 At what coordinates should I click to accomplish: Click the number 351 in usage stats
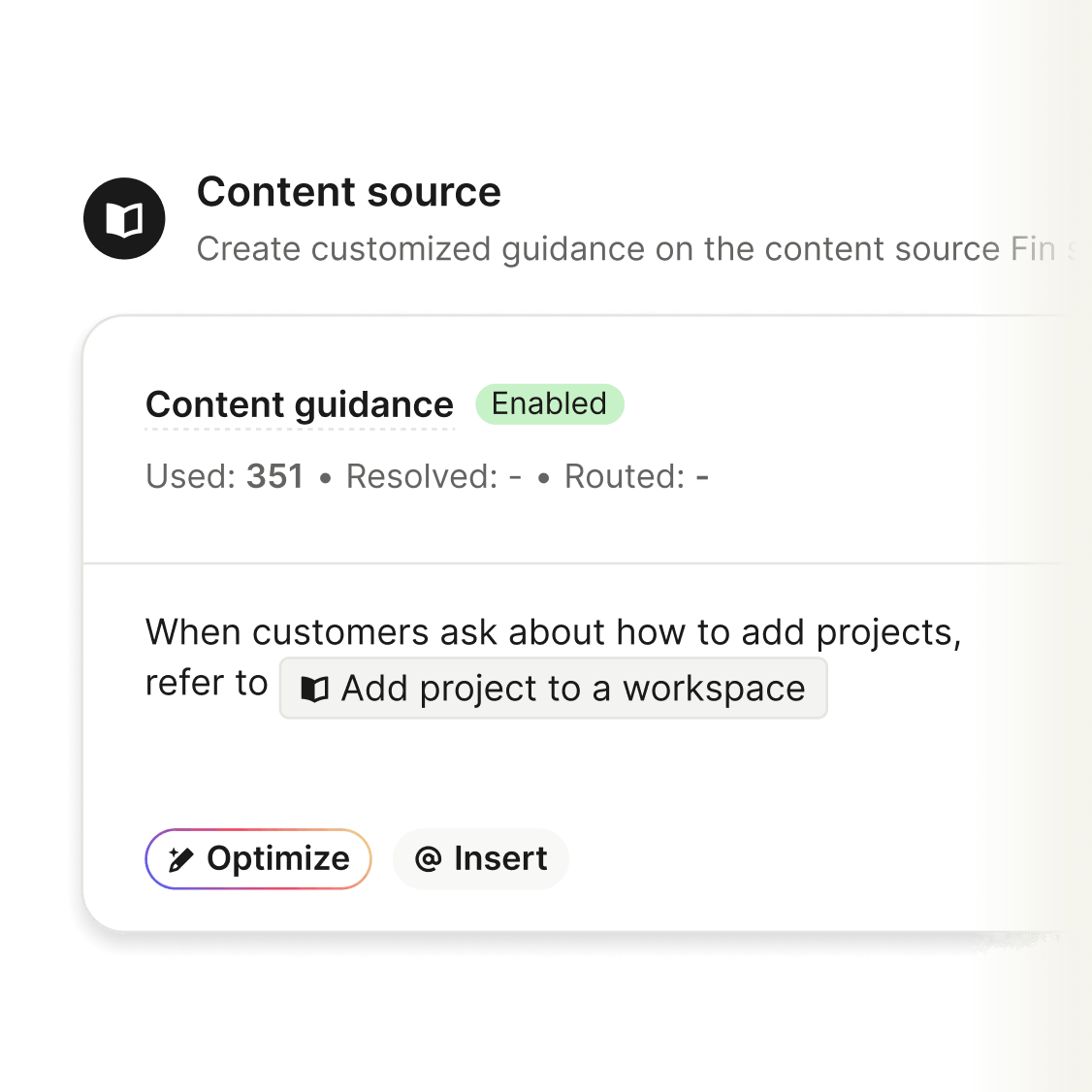[274, 476]
